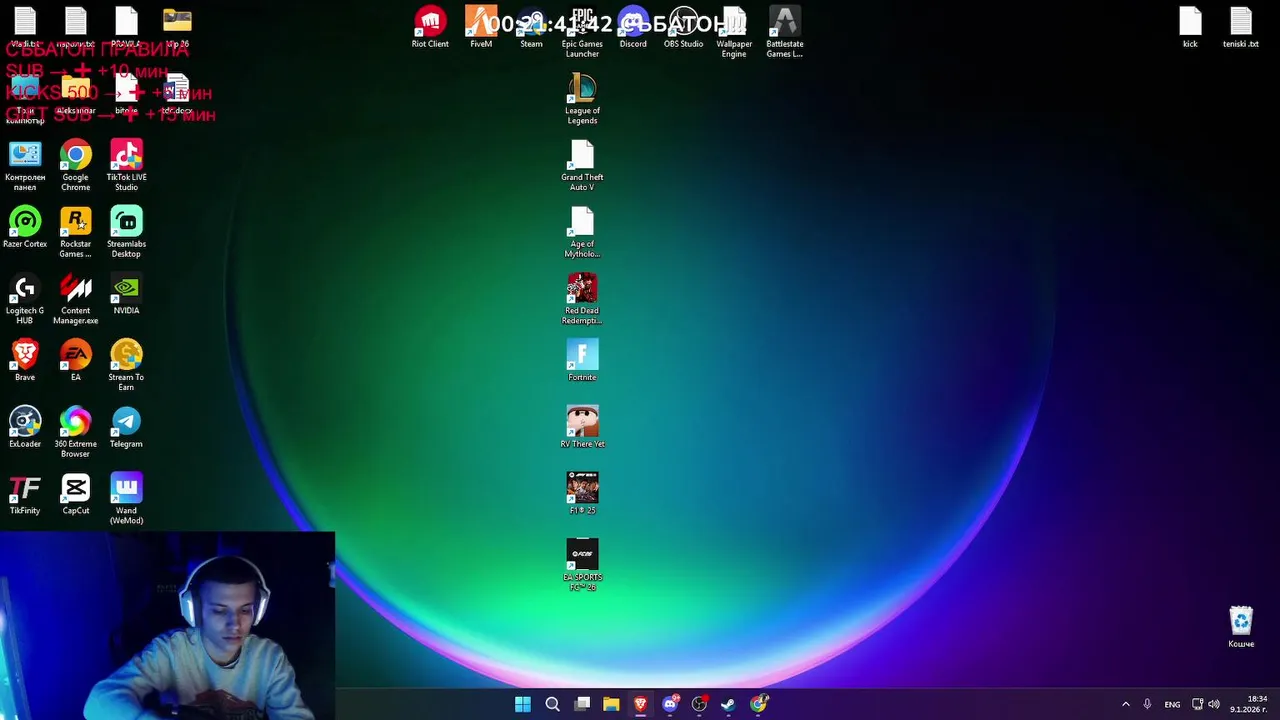
Task: Select the Razer Cortex shortcut
Action: [25, 227]
